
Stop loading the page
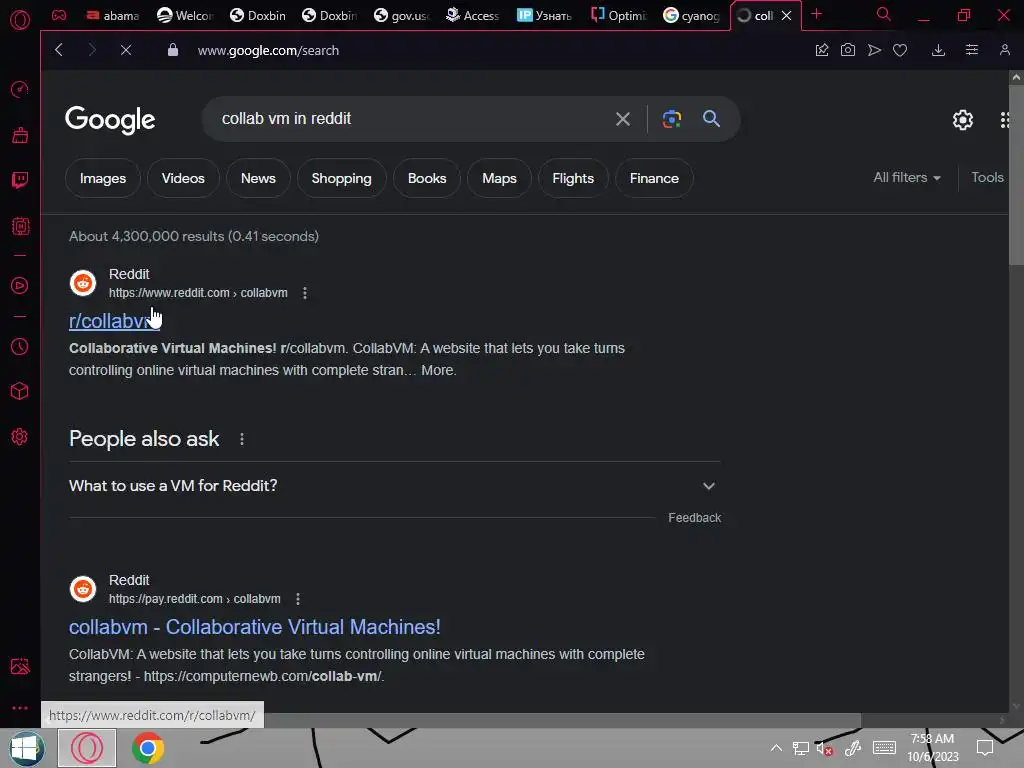pyautogui.click(x=126, y=50)
